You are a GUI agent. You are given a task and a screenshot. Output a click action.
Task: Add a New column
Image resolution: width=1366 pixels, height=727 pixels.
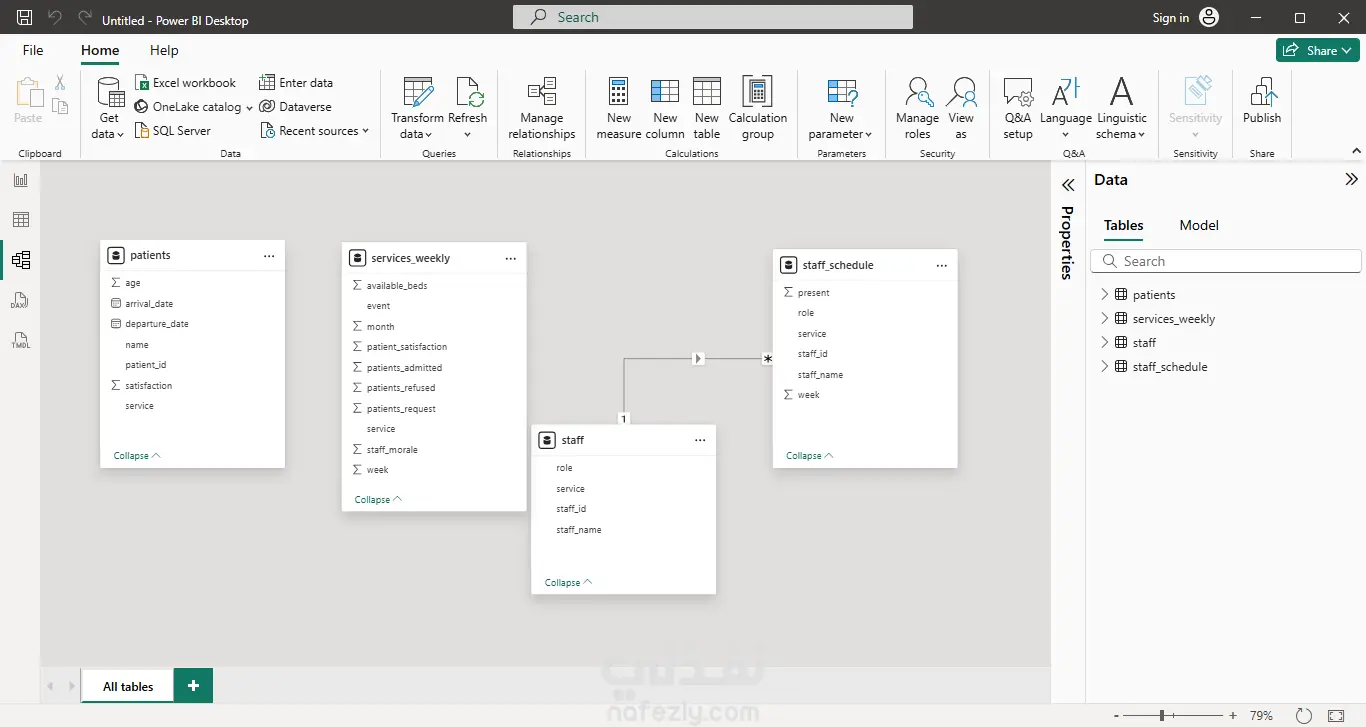tap(665, 108)
